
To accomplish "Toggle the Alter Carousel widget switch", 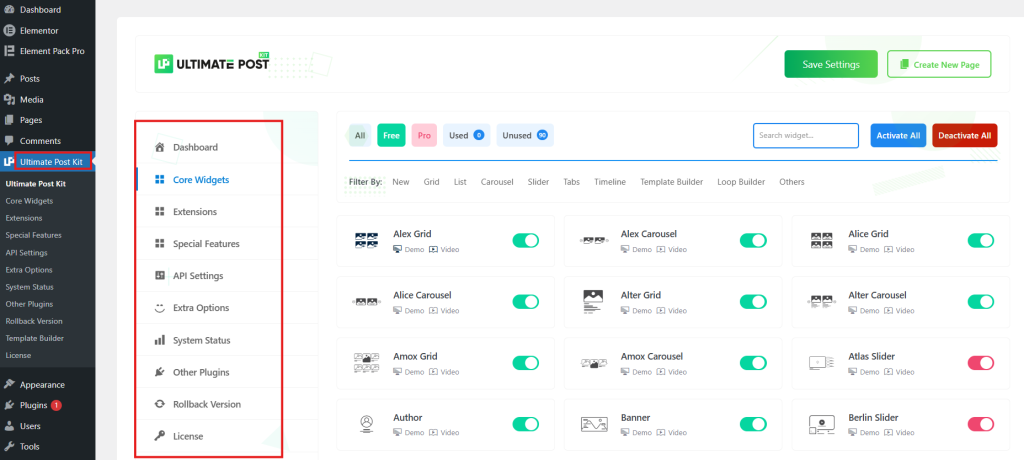I will [980, 301].
